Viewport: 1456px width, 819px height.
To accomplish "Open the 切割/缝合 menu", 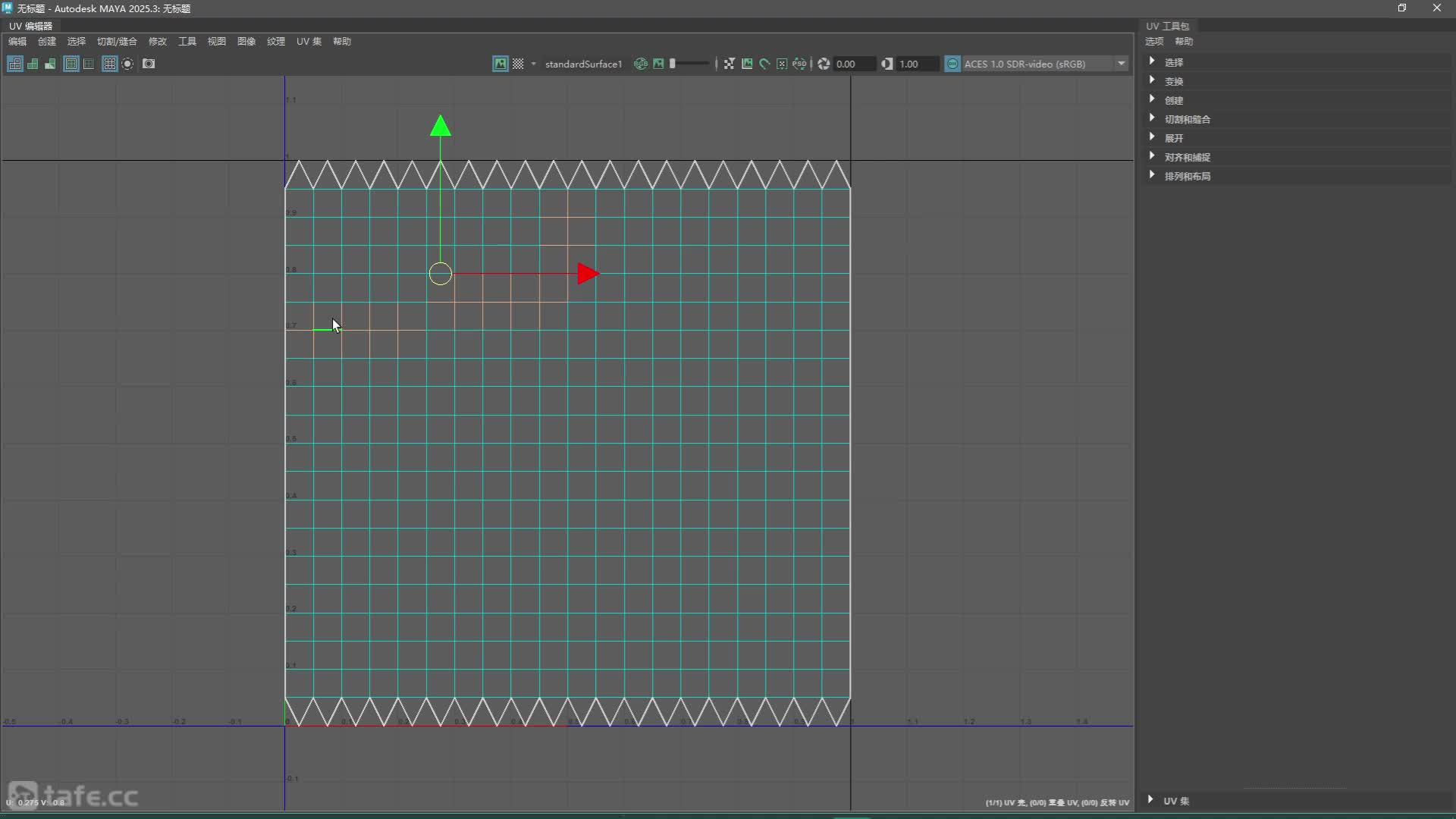I will 117,41.
